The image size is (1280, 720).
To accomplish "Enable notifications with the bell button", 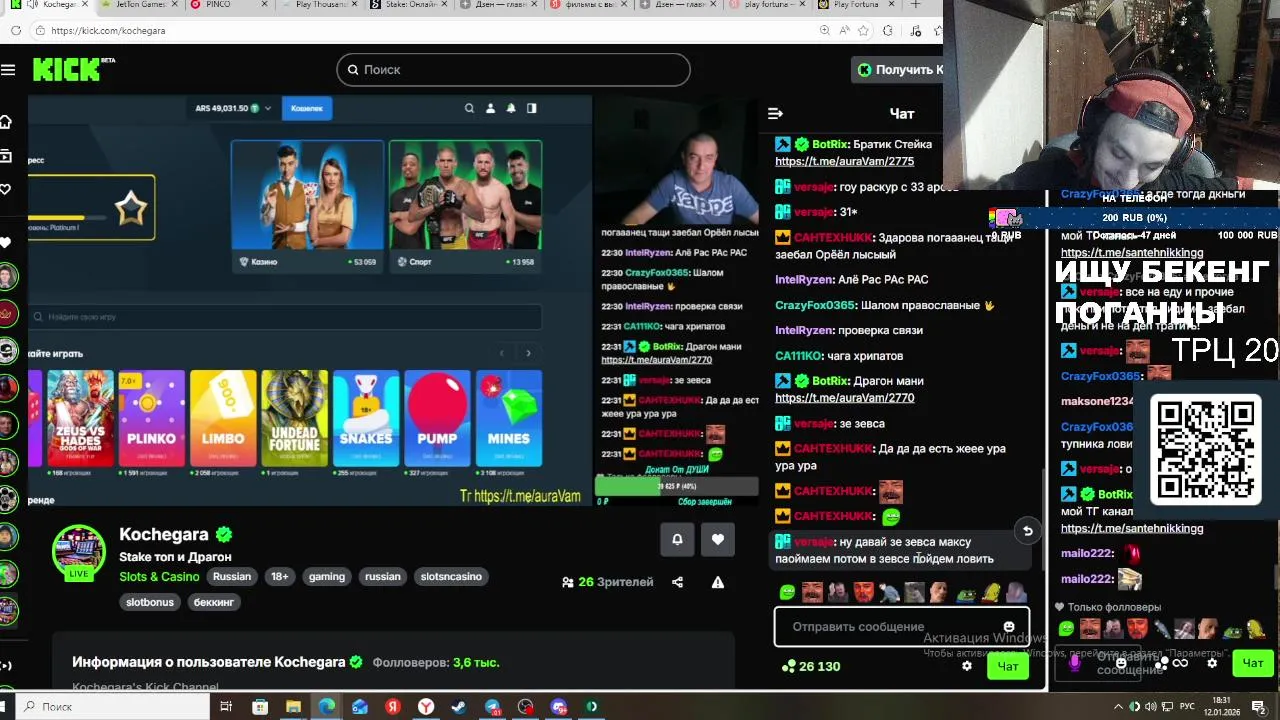I will (x=677, y=539).
